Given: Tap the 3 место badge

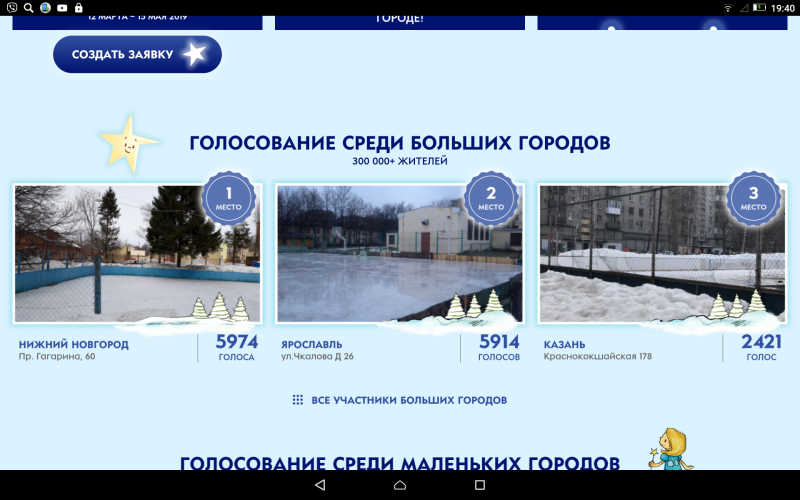Looking at the screenshot, I should click(754, 198).
